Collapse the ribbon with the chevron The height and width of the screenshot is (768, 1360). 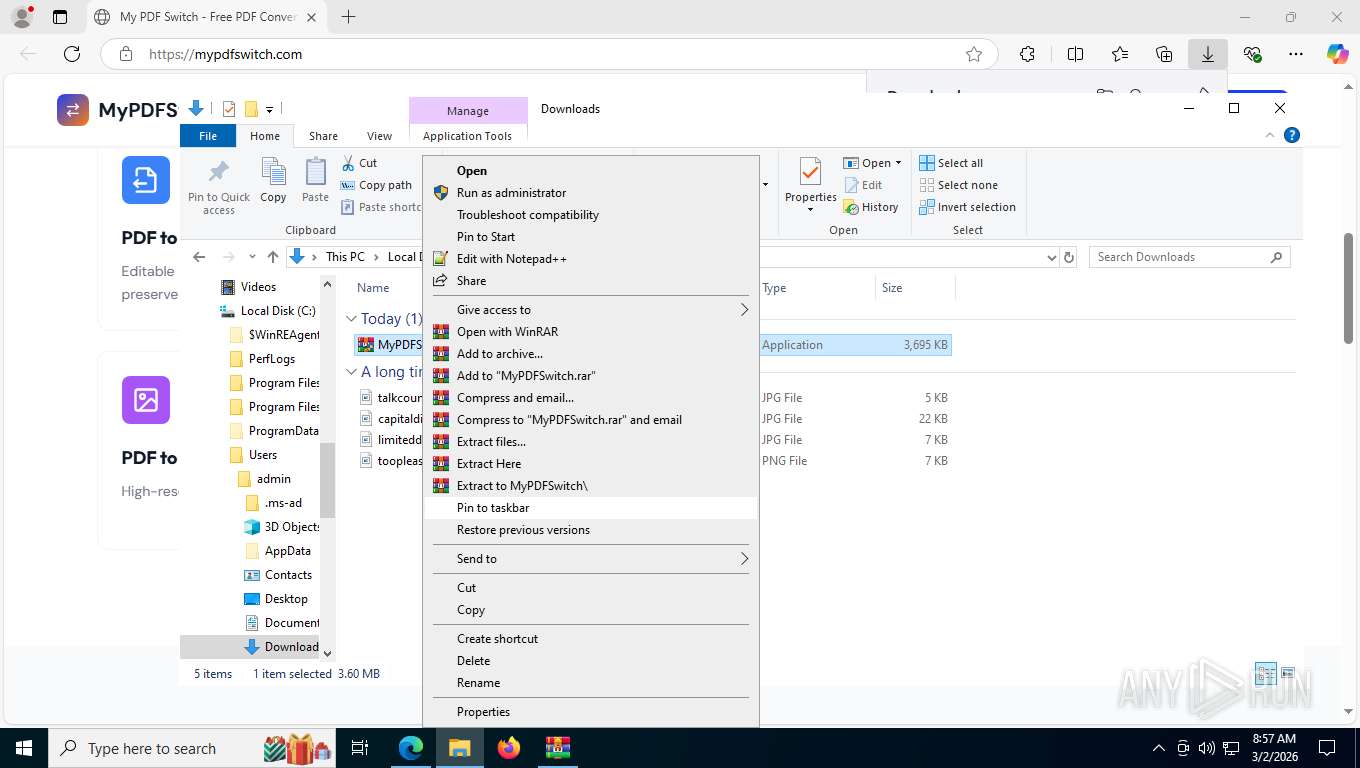point(1271,135)
